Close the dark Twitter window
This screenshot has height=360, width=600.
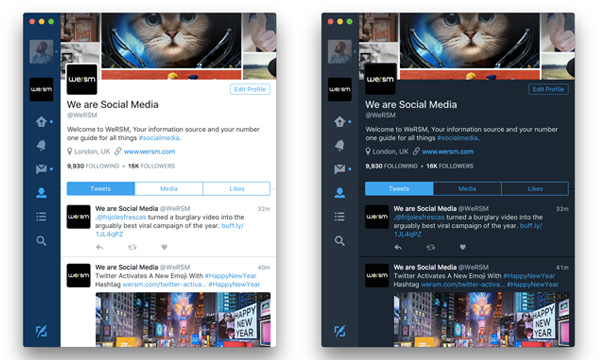(x=331, y=21)
